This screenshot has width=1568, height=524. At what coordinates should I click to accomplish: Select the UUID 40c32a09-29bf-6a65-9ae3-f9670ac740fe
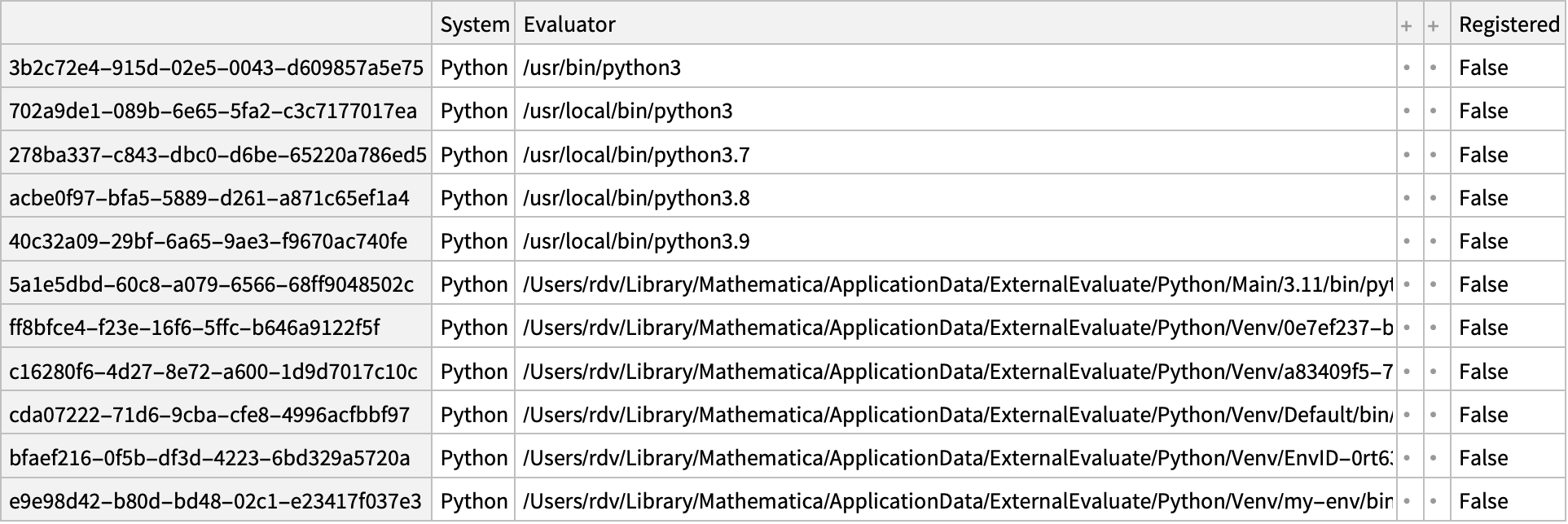tap(208, 241)
